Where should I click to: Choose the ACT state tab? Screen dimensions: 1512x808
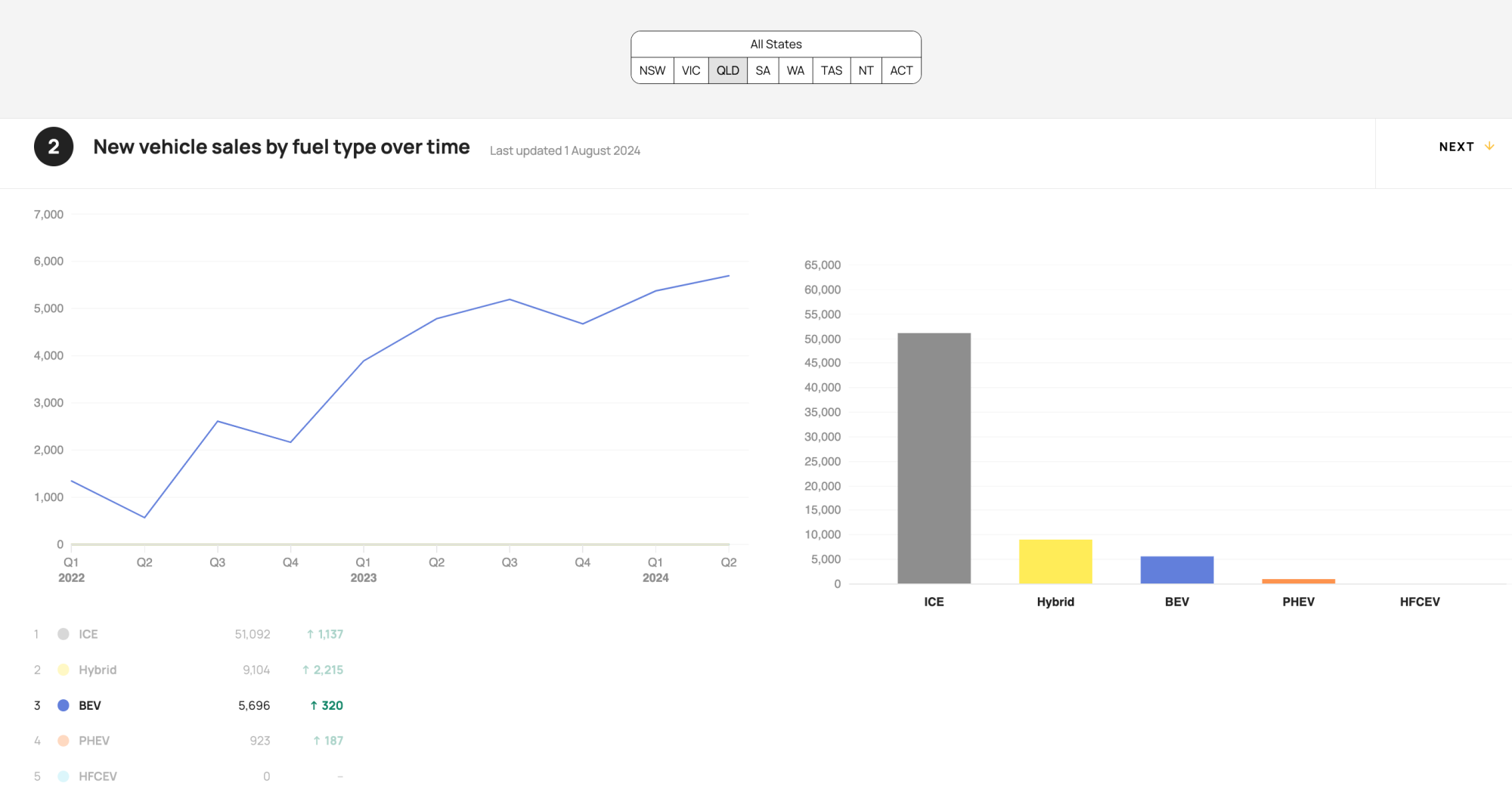pyautogui.click(x=901, y=70)
